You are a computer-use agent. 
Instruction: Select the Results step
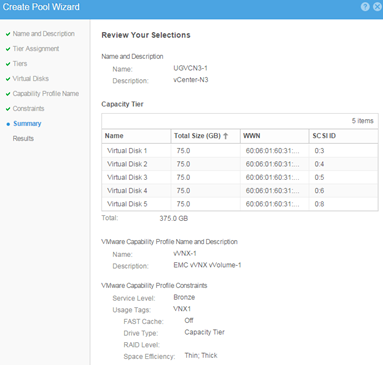tap(23, 138)
